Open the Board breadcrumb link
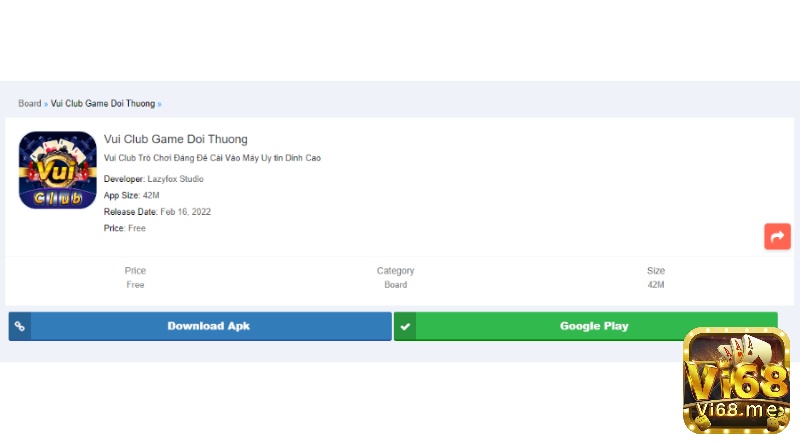Screen dimensions: 800x444 pos(30,104)
